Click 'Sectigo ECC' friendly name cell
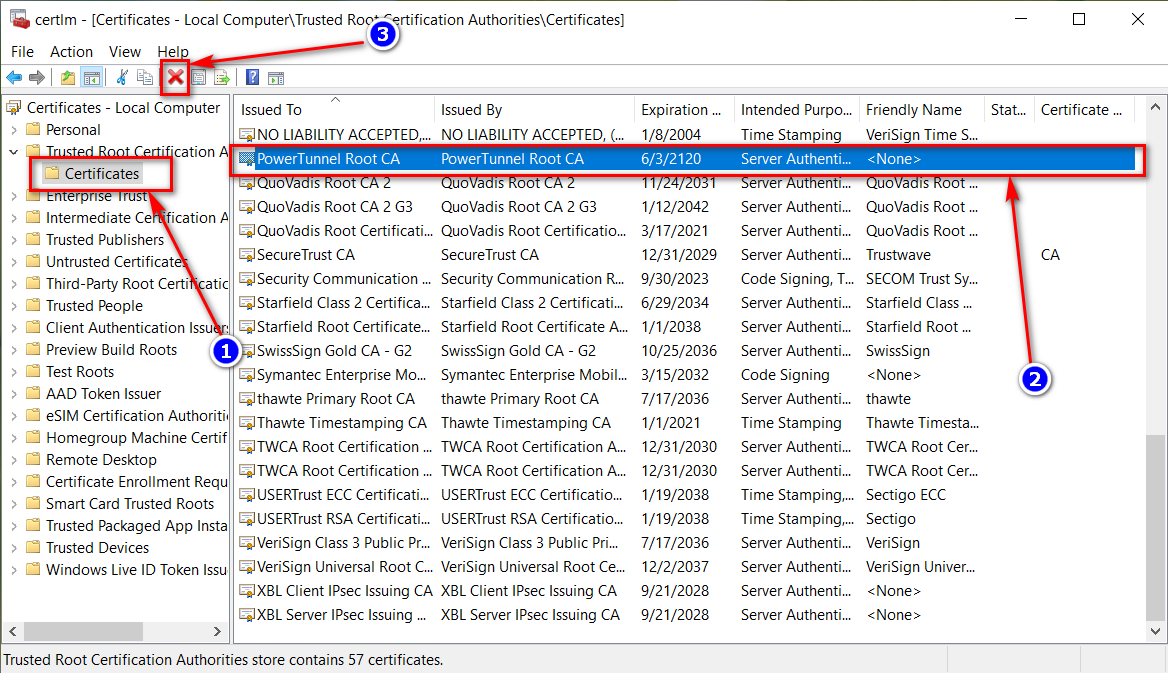Viewport: 1168px width, 673px height. click(906, 495)
